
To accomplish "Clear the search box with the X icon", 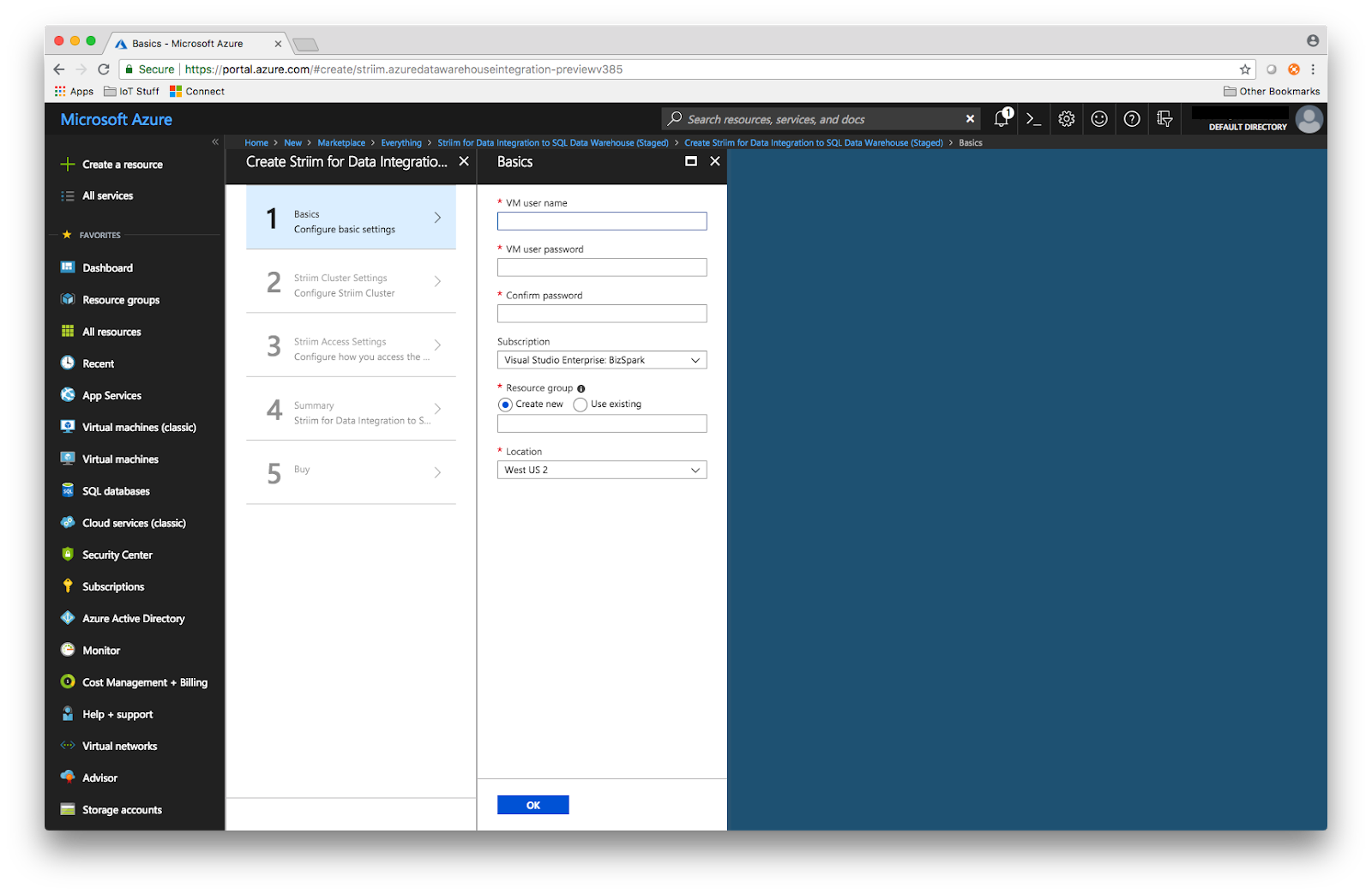I will [970, 119].
